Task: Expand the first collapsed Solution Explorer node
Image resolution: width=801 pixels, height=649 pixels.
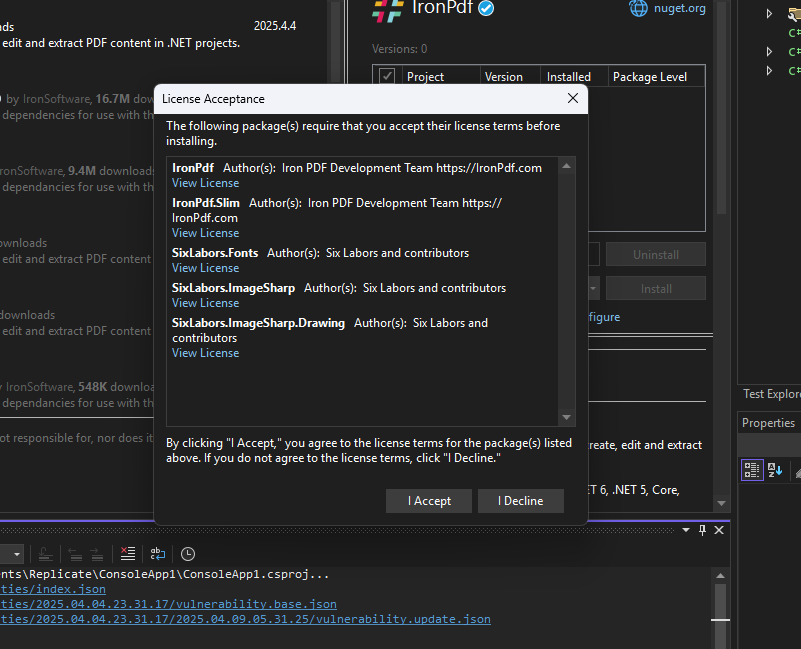Action: (769, 14)
